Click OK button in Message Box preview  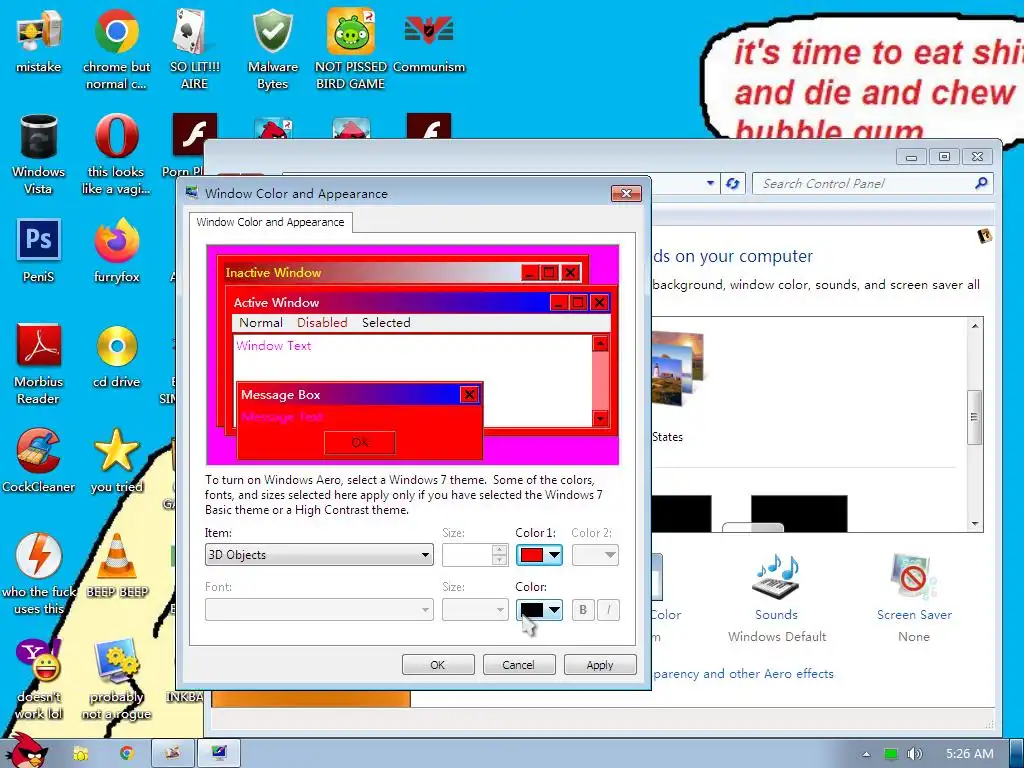360,442
